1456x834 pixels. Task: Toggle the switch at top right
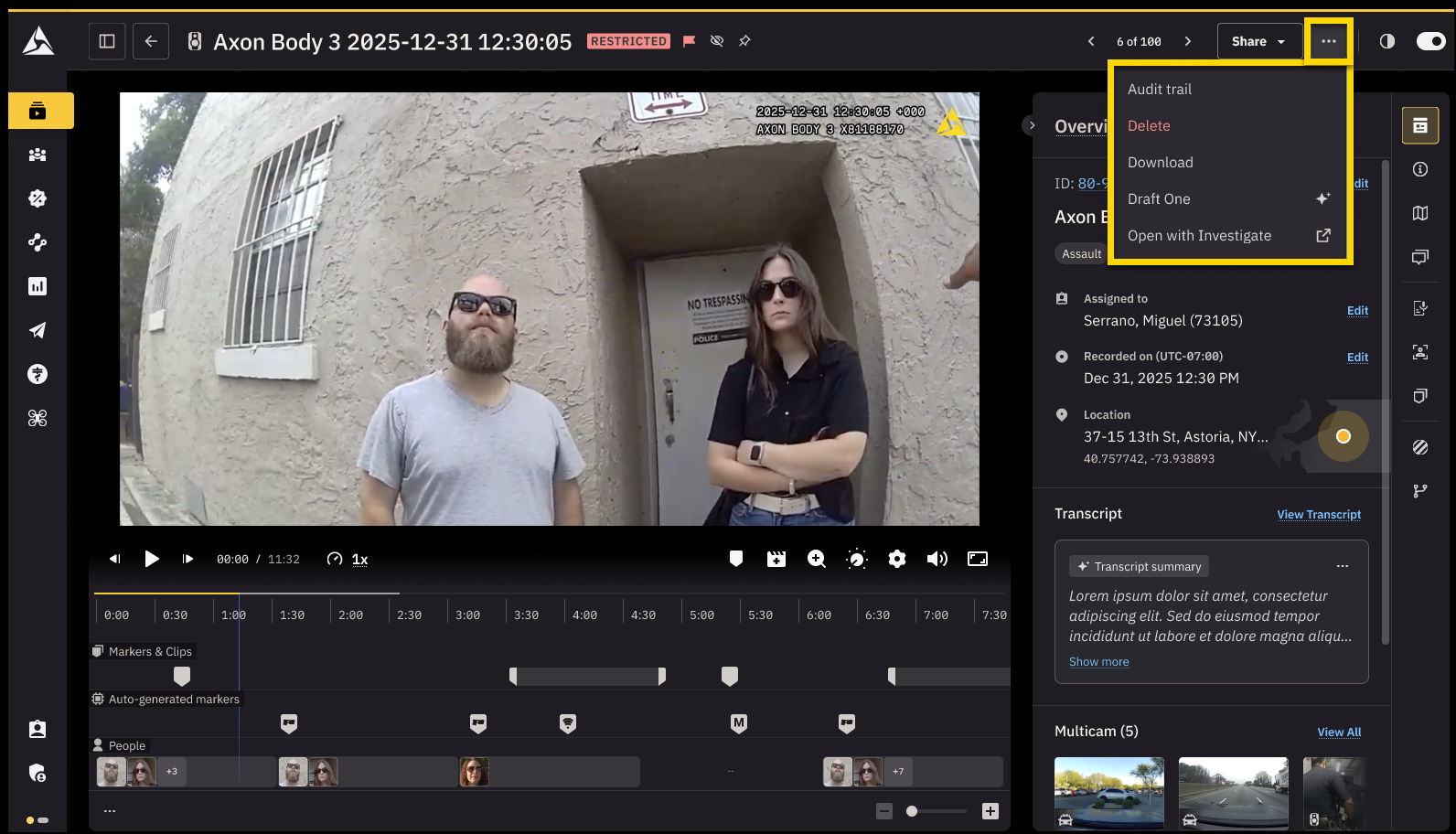(x=1430, y=41)
